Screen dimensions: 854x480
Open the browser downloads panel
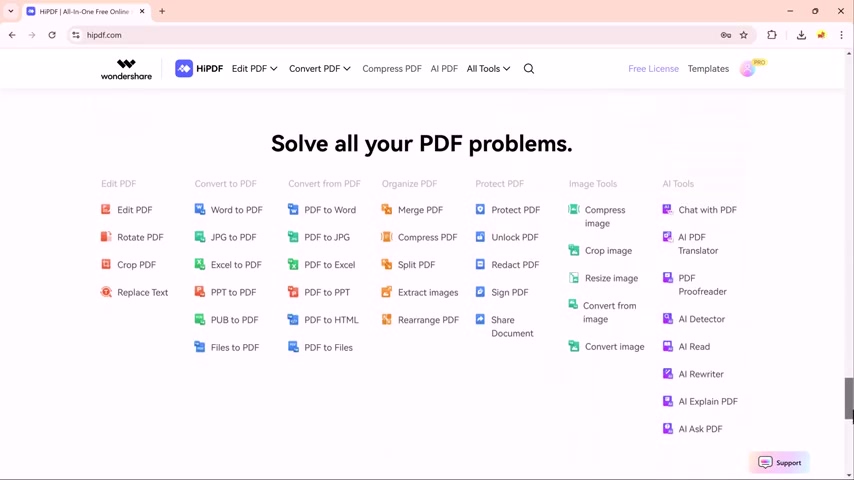pos(801,35)
